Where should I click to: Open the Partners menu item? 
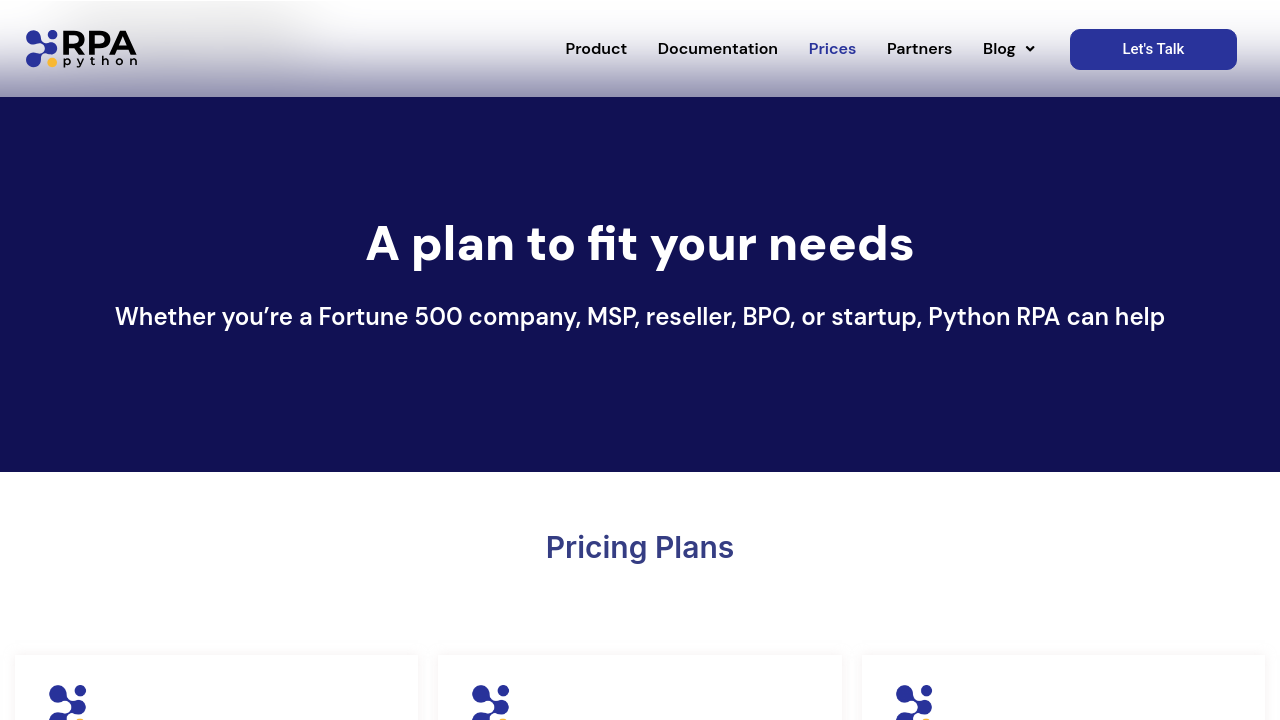(919, 49)
